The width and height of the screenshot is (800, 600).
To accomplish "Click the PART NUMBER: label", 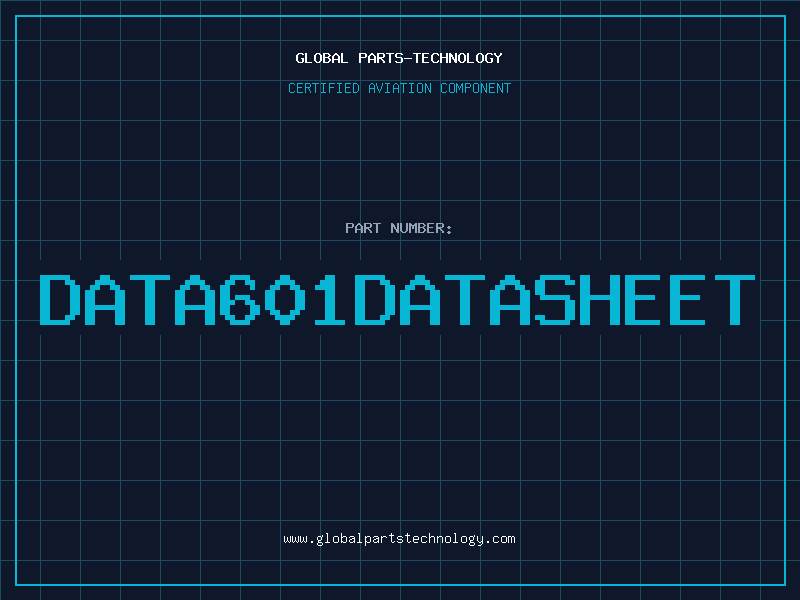I will [399, 228].
